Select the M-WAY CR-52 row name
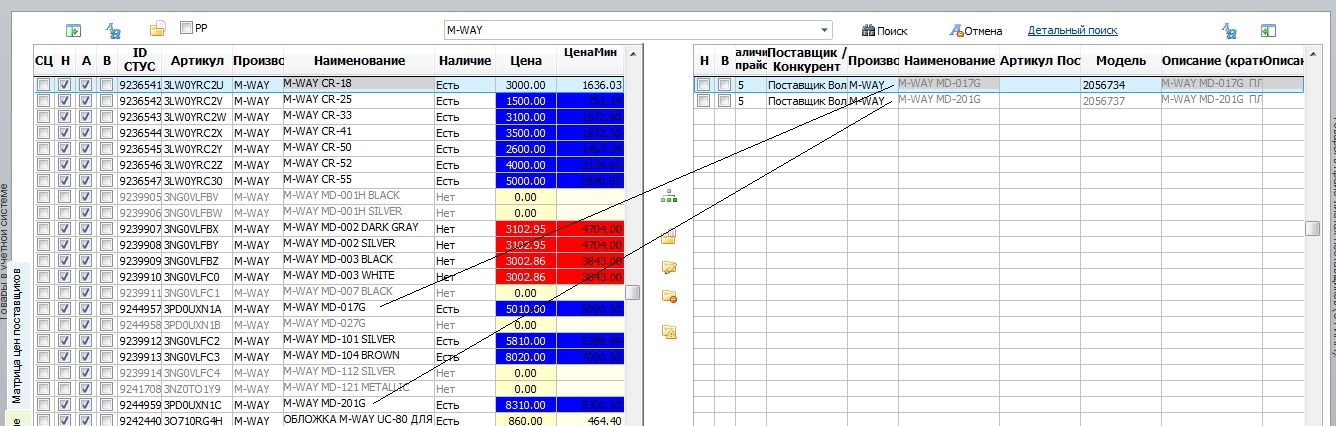 point(359,165)
